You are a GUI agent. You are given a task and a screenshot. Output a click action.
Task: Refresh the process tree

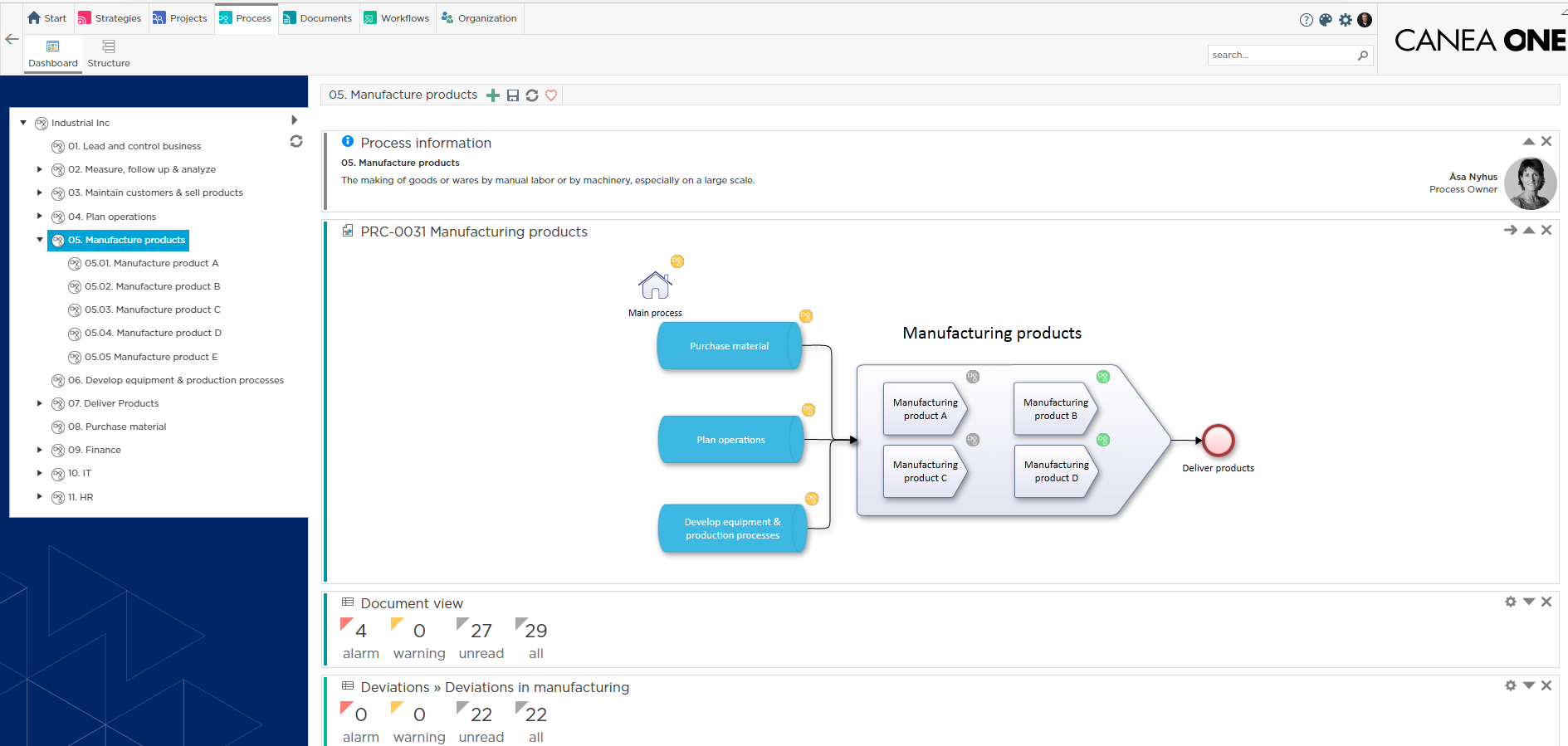point(296,142)
